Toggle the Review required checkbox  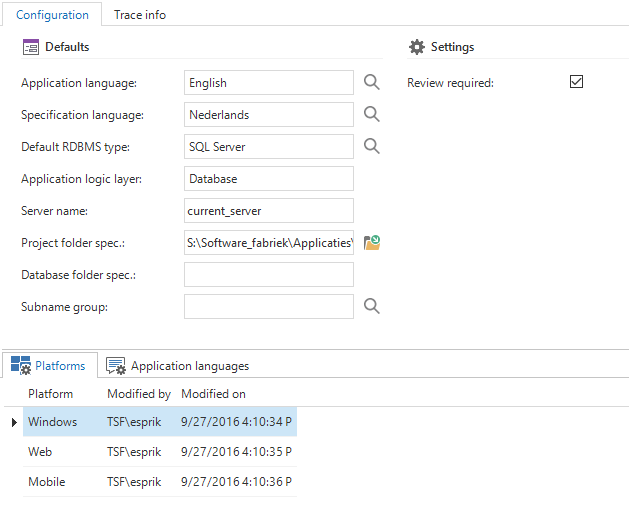click(x=576, y=82)
